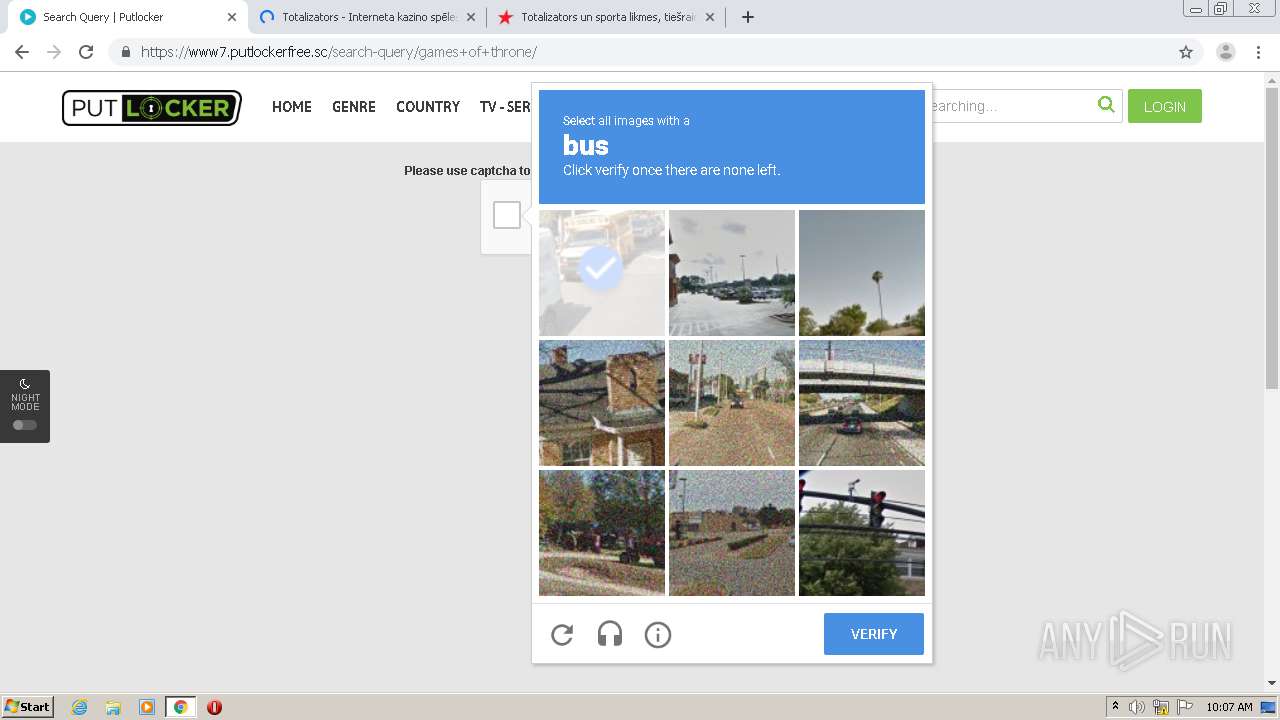This screenshot has width=1280, height=720.
Task: Get an audio captcha challenge
Action: [610, 634]
